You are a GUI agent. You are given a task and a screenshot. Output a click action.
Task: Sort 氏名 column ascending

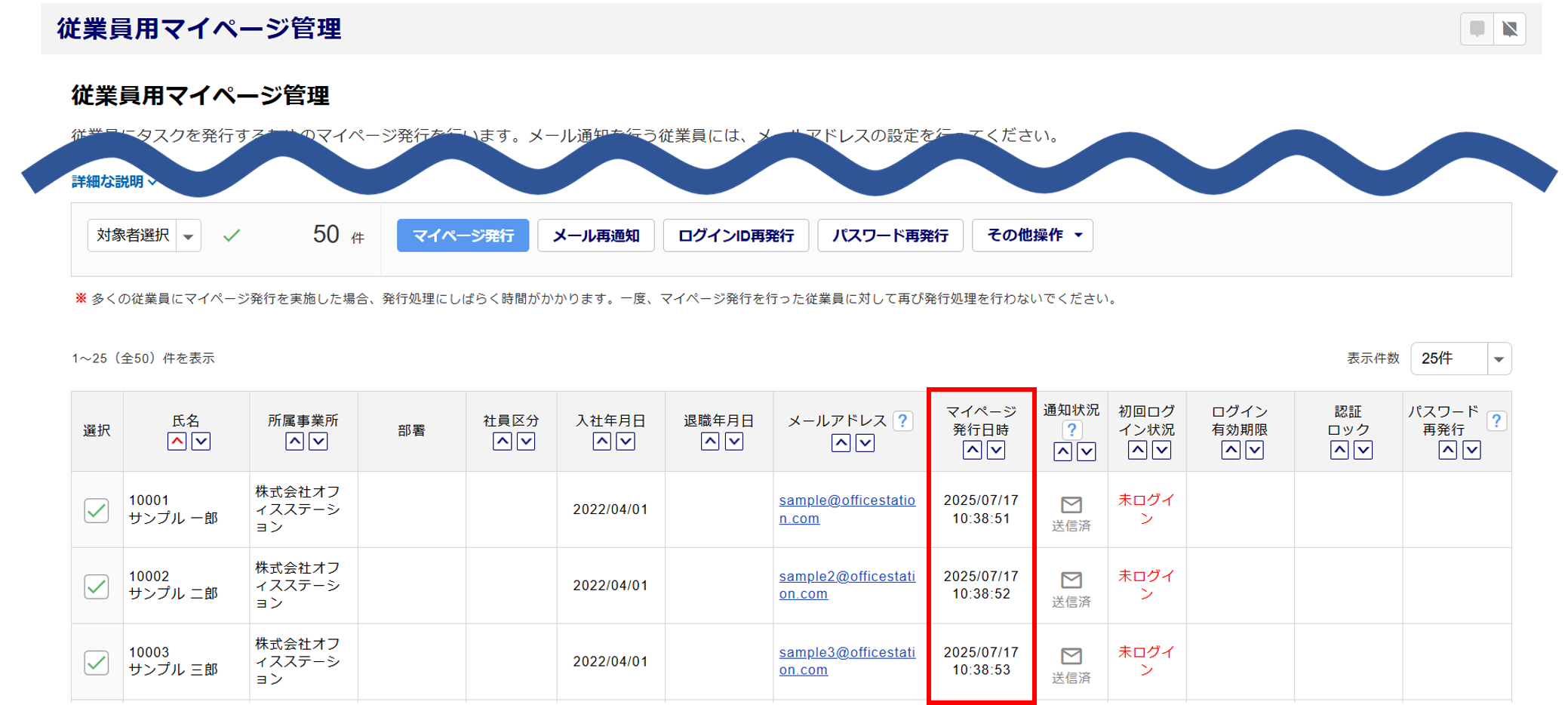(x=177, y=442)
